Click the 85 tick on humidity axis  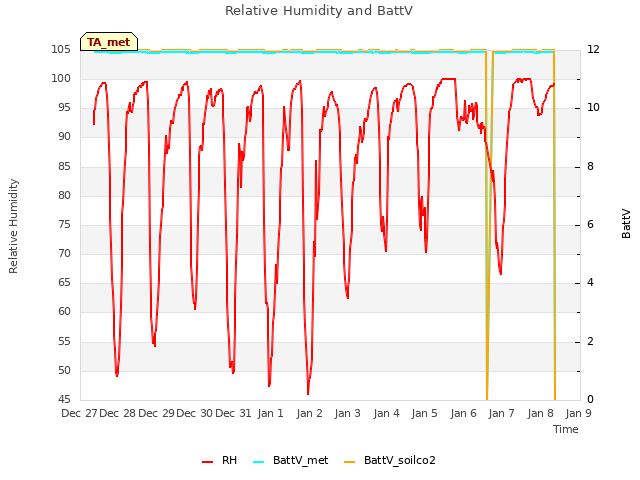[x=64, y=167]
